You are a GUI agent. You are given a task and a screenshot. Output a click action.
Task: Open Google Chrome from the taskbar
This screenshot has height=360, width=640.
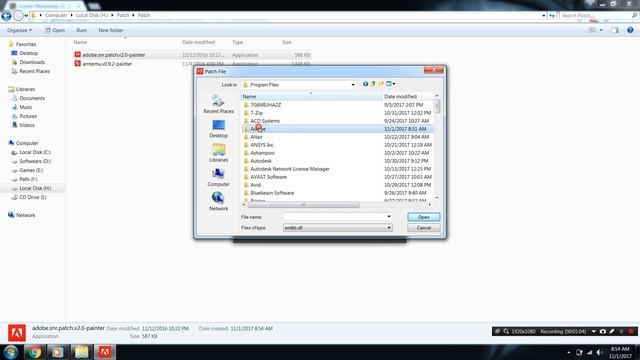click(x=34, y=352)
